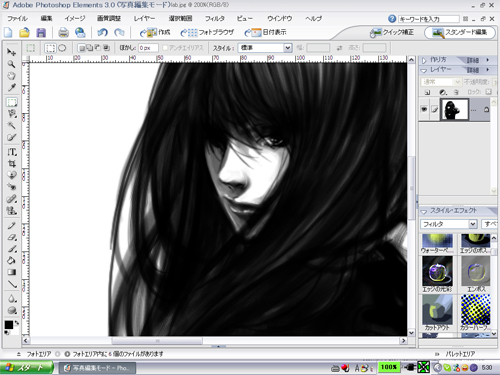Open the イメージ menu

(75, 19)
